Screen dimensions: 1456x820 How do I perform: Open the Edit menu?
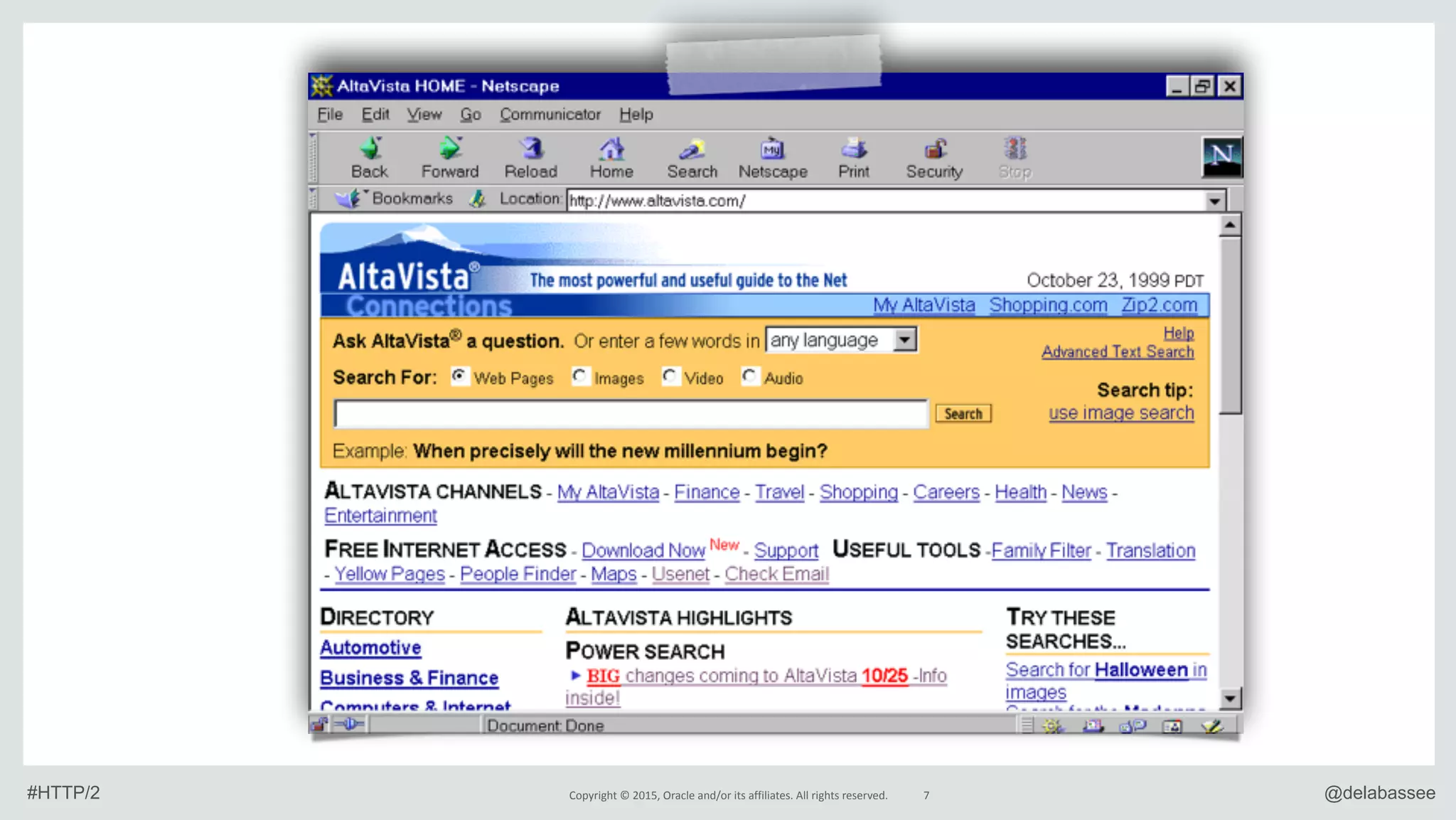click(x=375, y=115)
